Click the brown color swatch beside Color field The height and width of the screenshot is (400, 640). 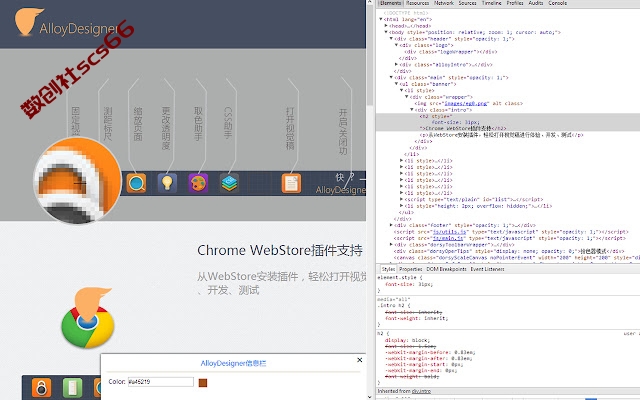click(203, 382)
